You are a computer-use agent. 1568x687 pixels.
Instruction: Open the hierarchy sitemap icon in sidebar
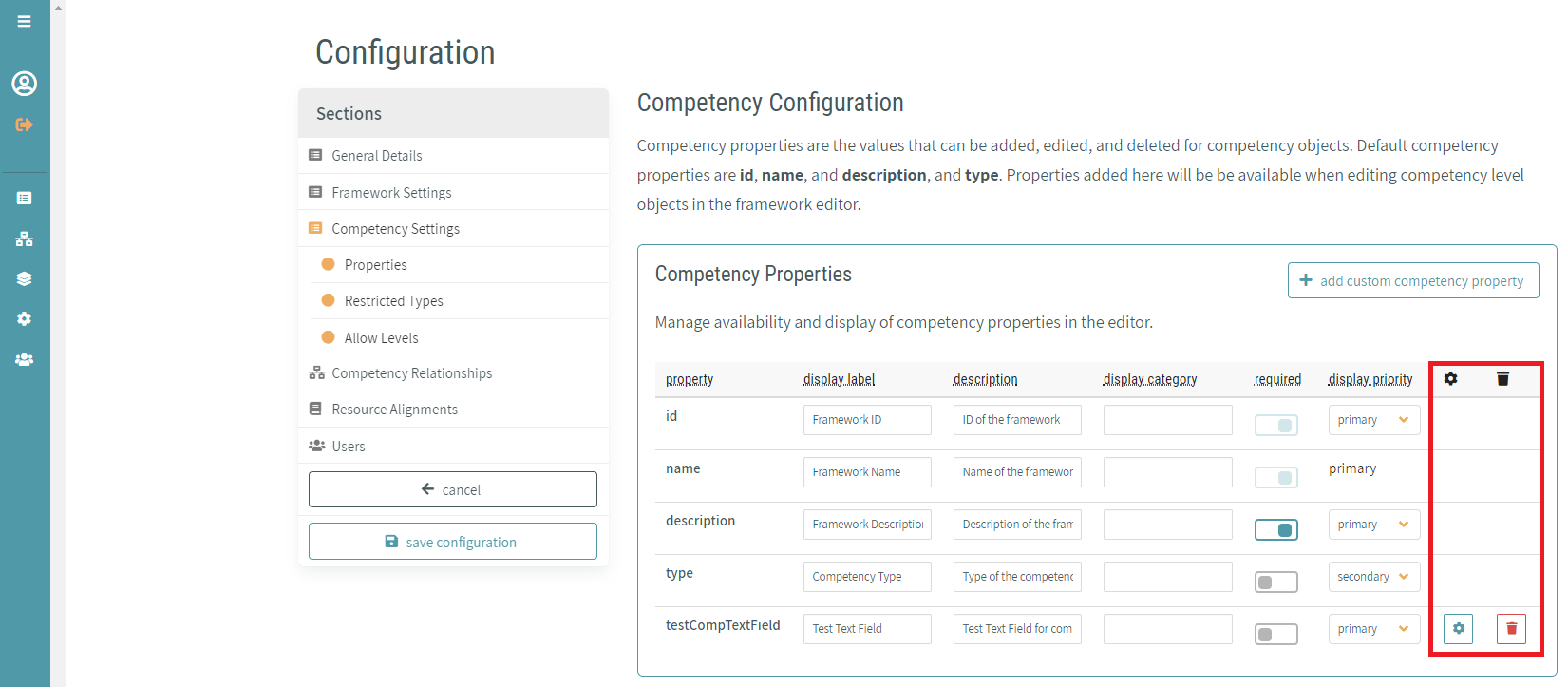(x=24, y=239)
